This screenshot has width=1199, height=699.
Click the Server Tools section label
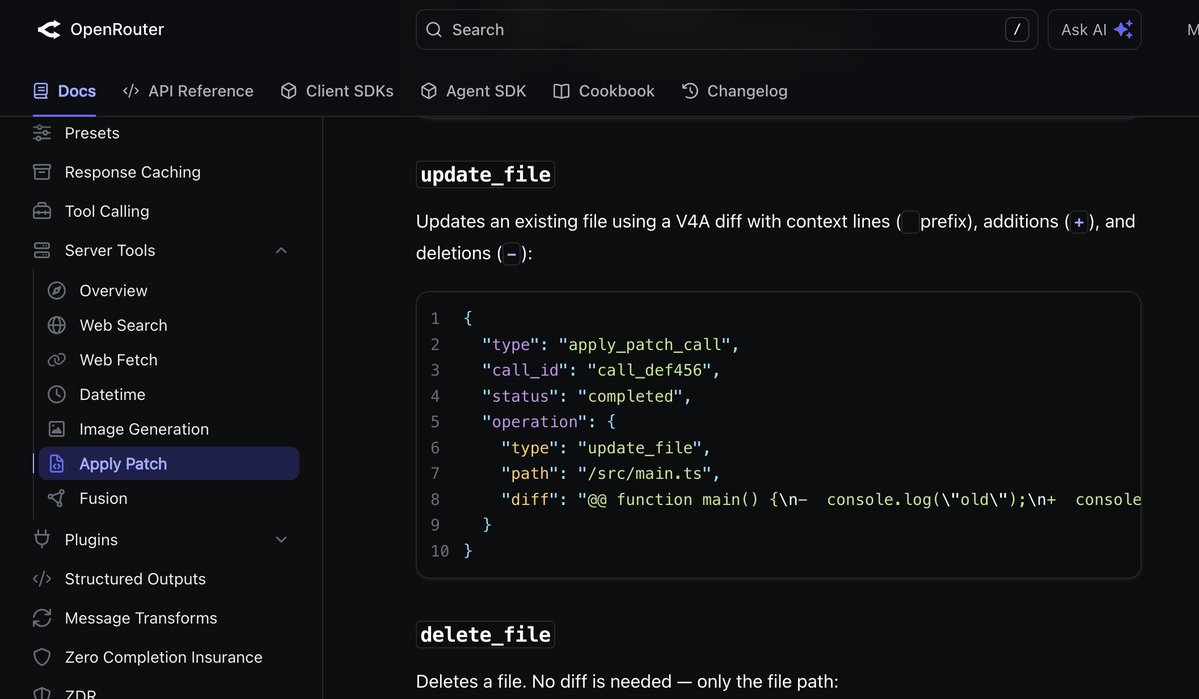click(110, 250)
